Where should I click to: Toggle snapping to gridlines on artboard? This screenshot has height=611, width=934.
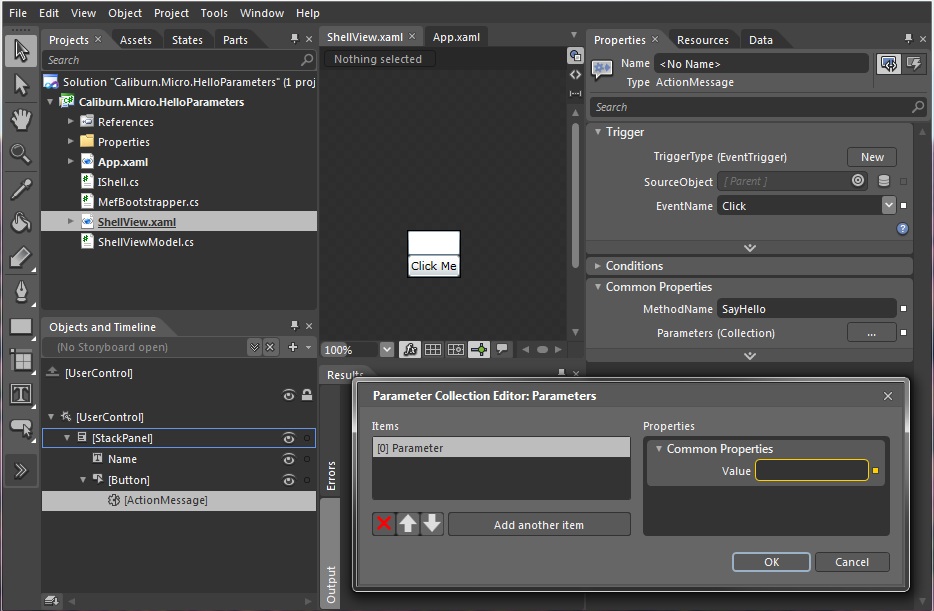[455, 349]
